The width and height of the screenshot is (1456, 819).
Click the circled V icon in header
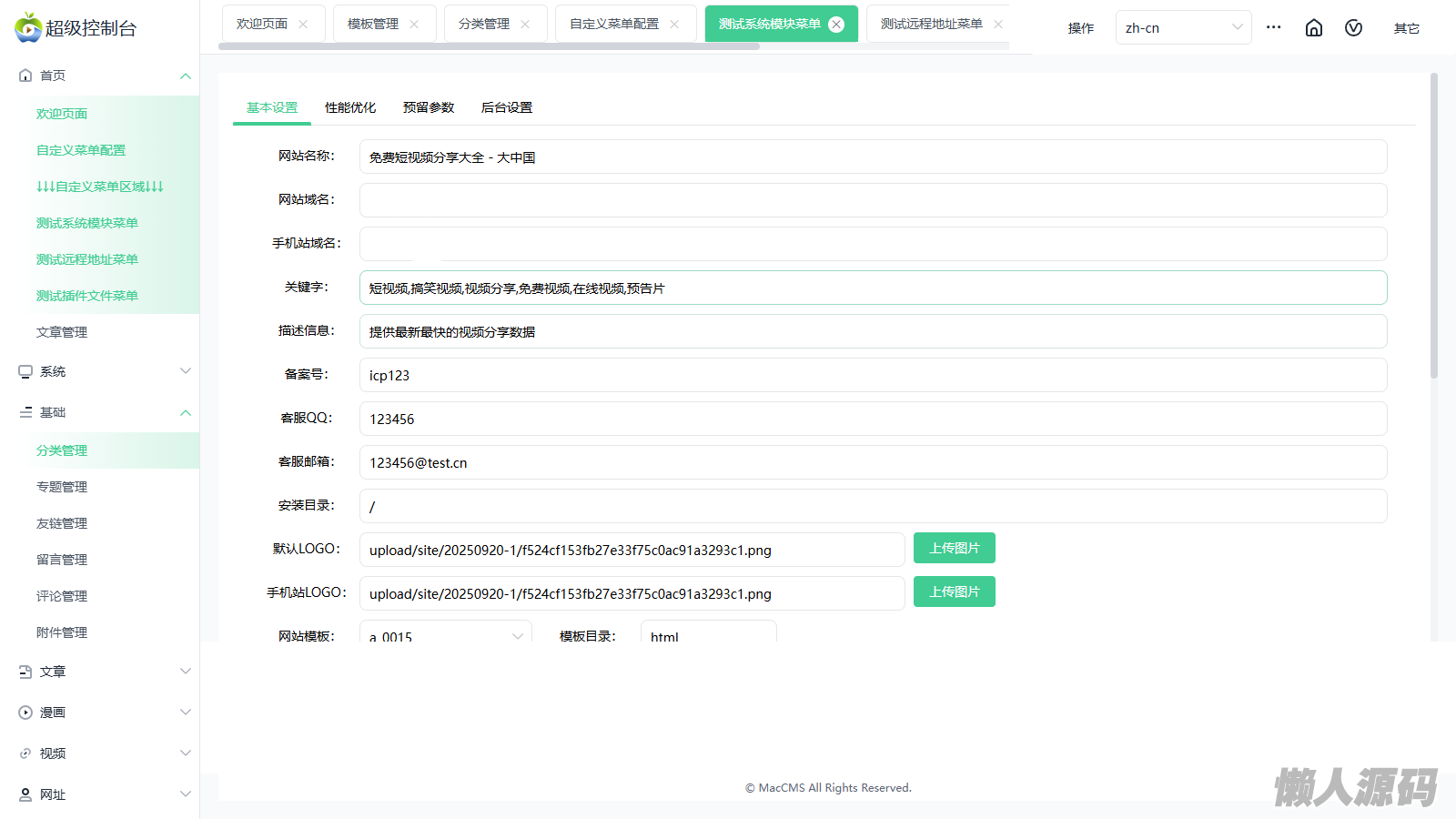[1353, 28]
